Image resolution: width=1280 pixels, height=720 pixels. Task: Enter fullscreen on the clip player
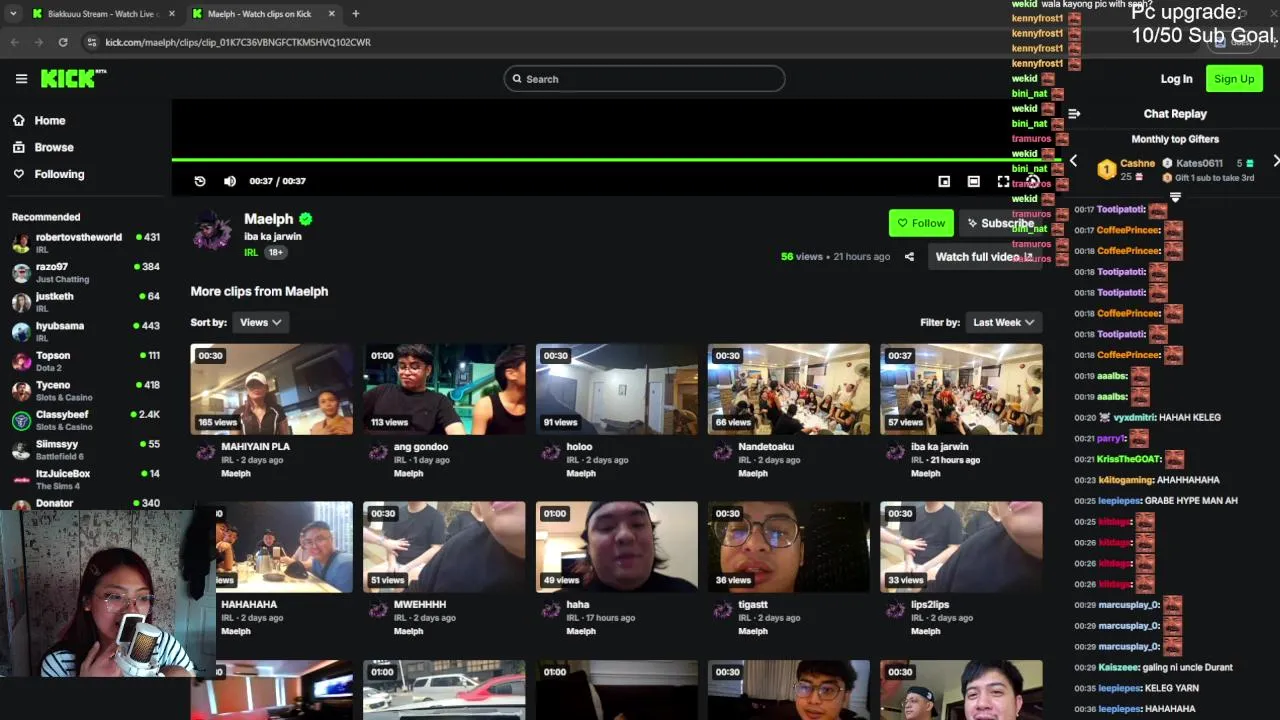coord(1003,181)
